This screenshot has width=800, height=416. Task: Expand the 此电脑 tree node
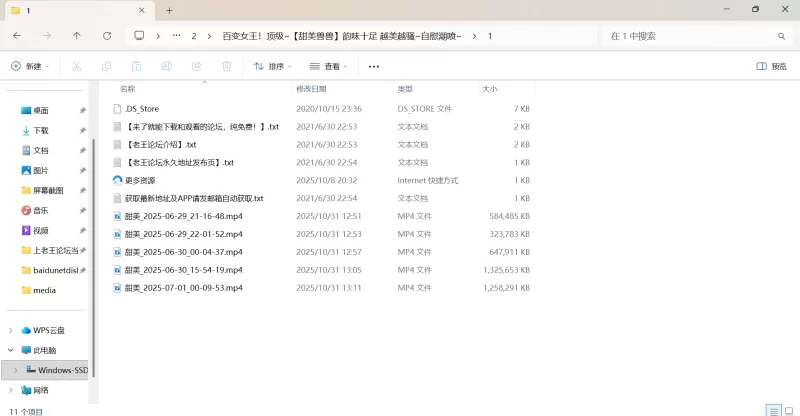(11, 350)
